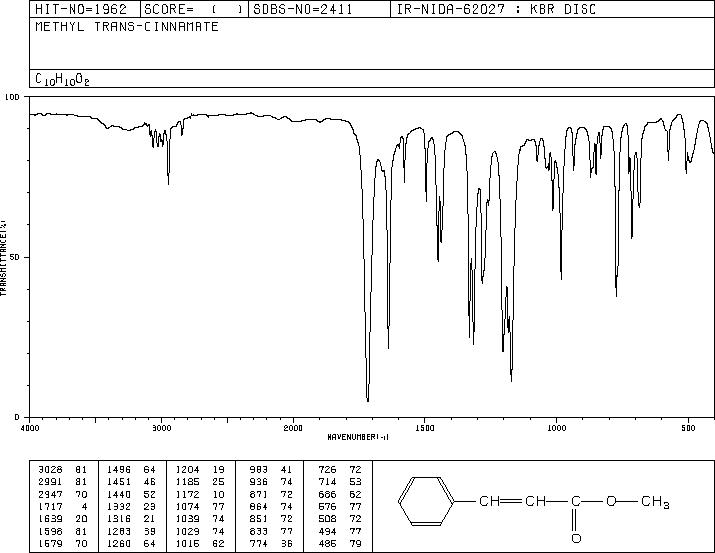Click the 1316 peak table entry
Image resolution: width=715 pixels, height=553 pixels.
(x=131, y=519)
